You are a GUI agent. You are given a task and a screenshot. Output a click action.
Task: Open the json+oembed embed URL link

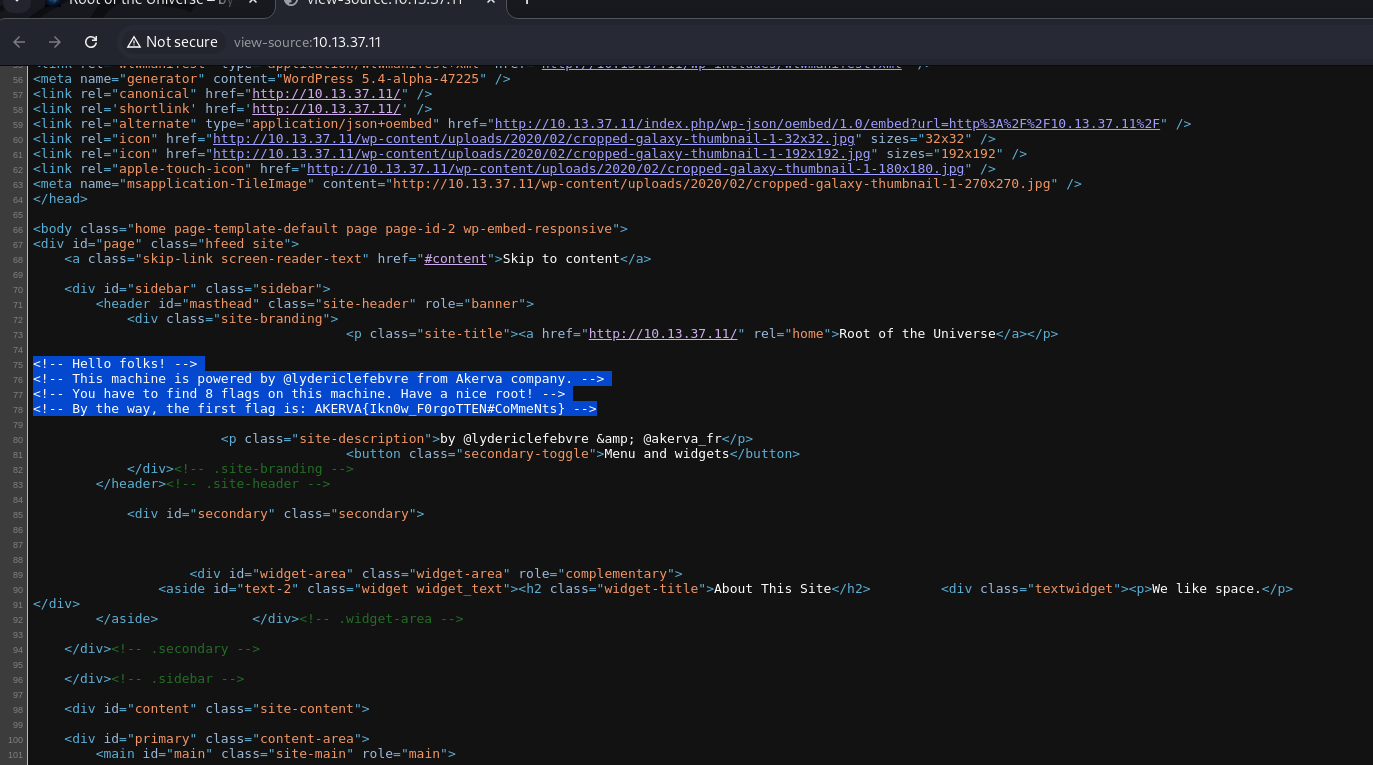827,124
